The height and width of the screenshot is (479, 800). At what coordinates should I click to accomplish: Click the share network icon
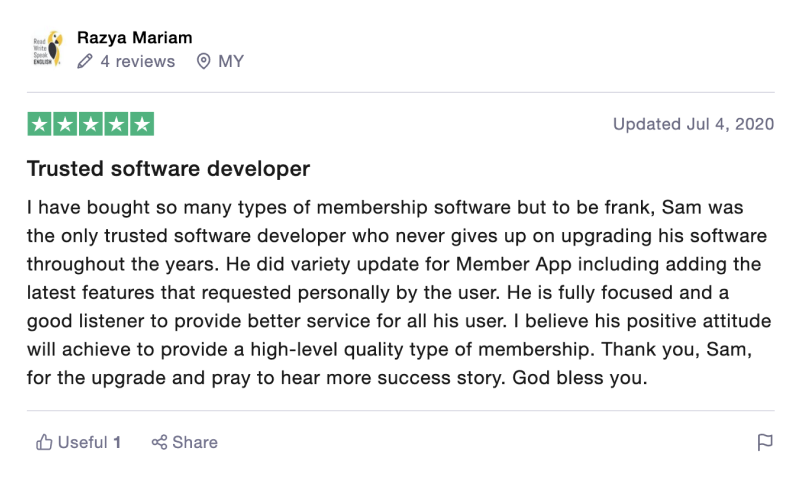(159, 442)
